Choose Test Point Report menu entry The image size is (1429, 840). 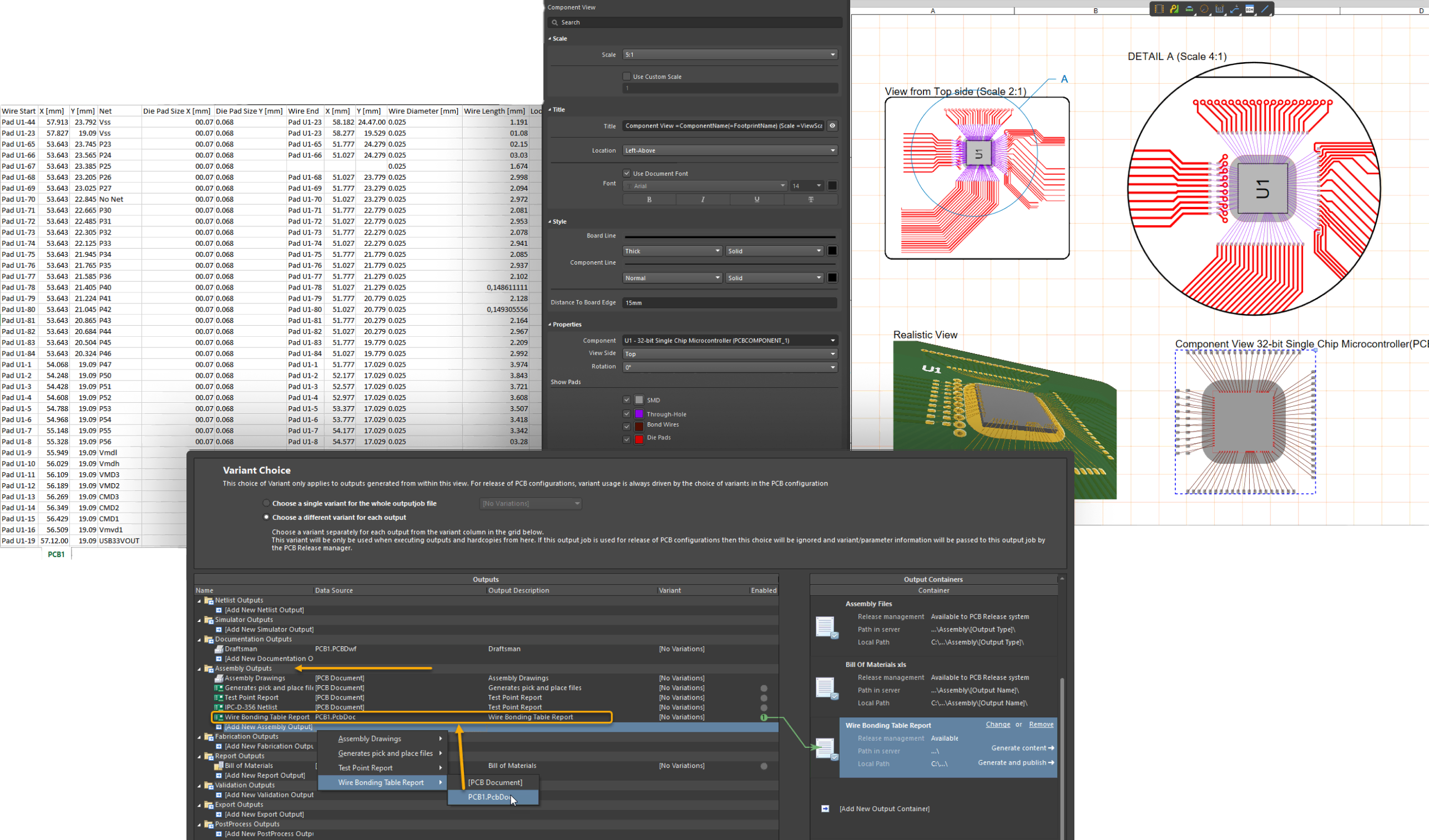(366, 768)
